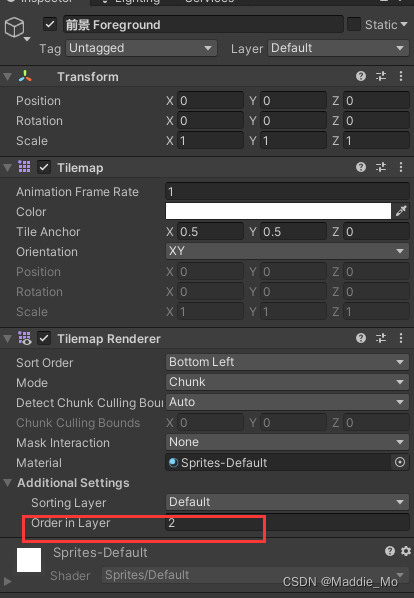414x598 pixels.
Task: Click the Order in Layer field
Action: [287, 522]
